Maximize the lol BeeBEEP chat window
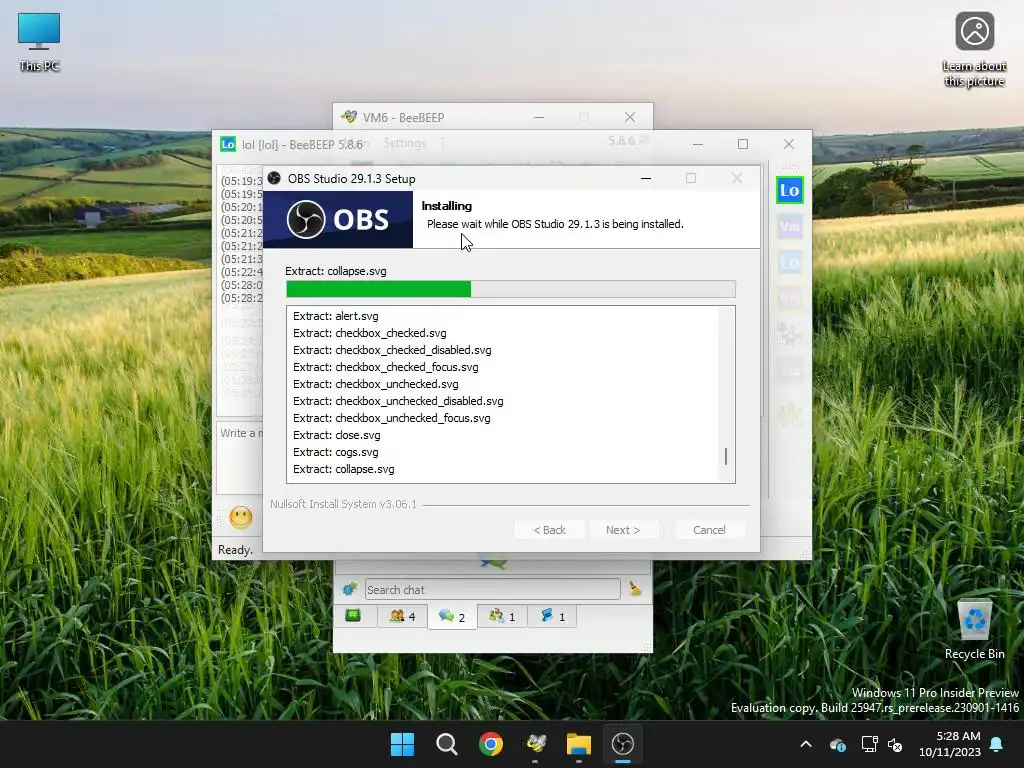Screen dimensions: 1024x768 coord(743,144)
